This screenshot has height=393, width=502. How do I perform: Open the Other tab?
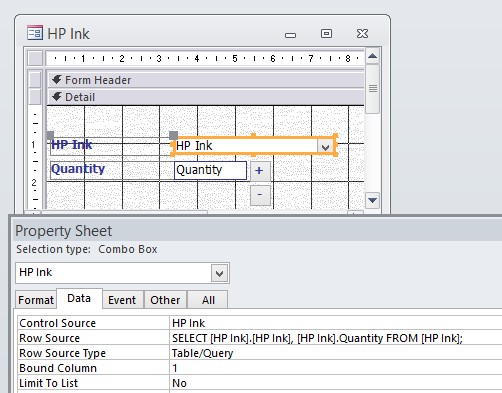pos(165,300)
